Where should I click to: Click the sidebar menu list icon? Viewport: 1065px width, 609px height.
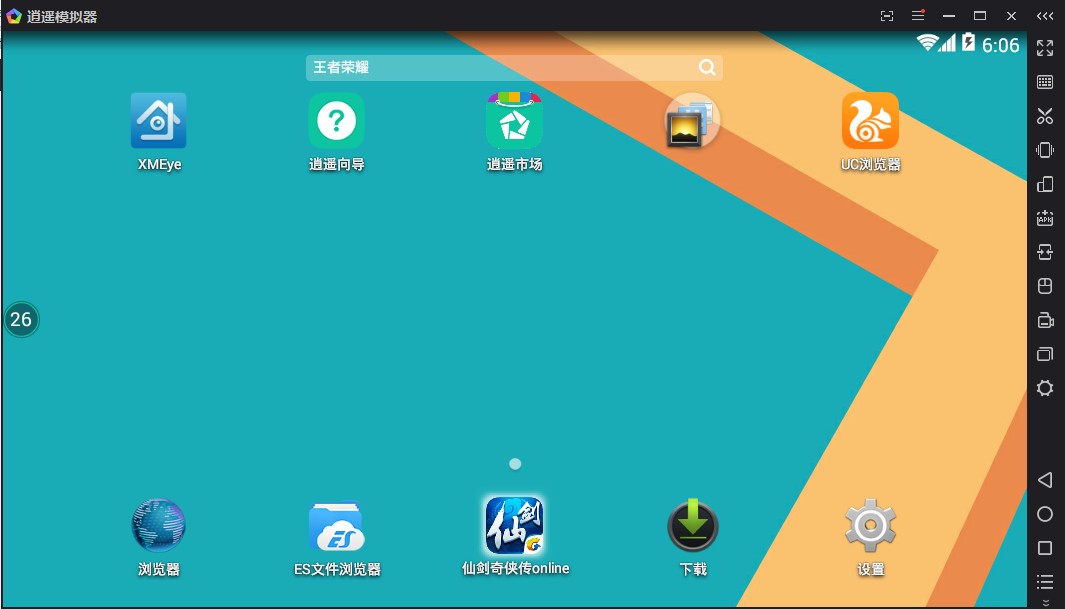click(1045, 581)
